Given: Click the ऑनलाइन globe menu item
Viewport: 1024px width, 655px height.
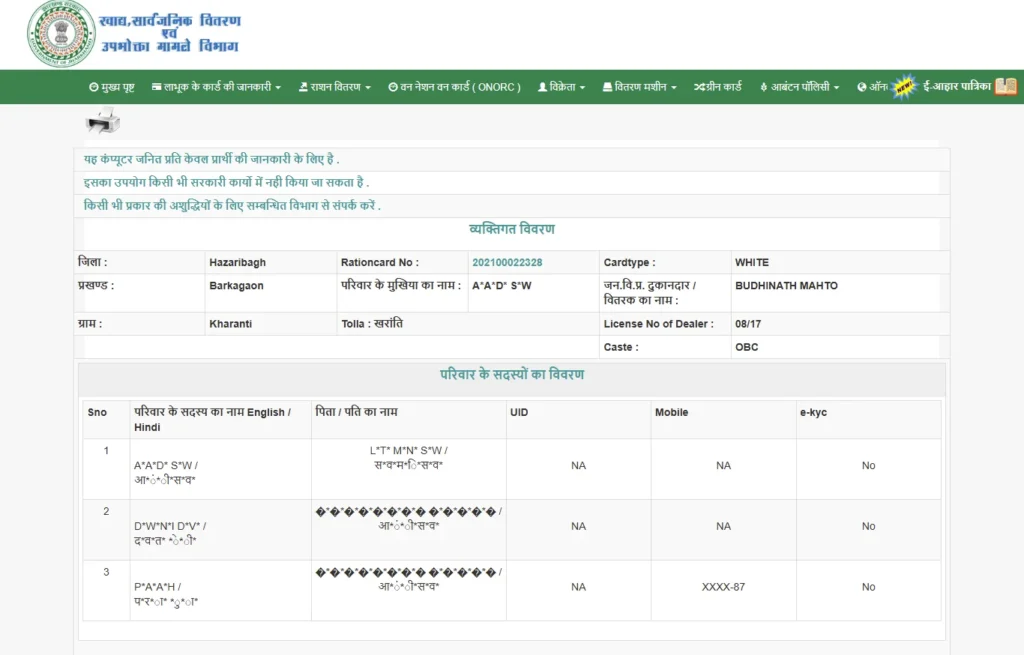Looking at the screenshot, I should click(x=872, y=87).
